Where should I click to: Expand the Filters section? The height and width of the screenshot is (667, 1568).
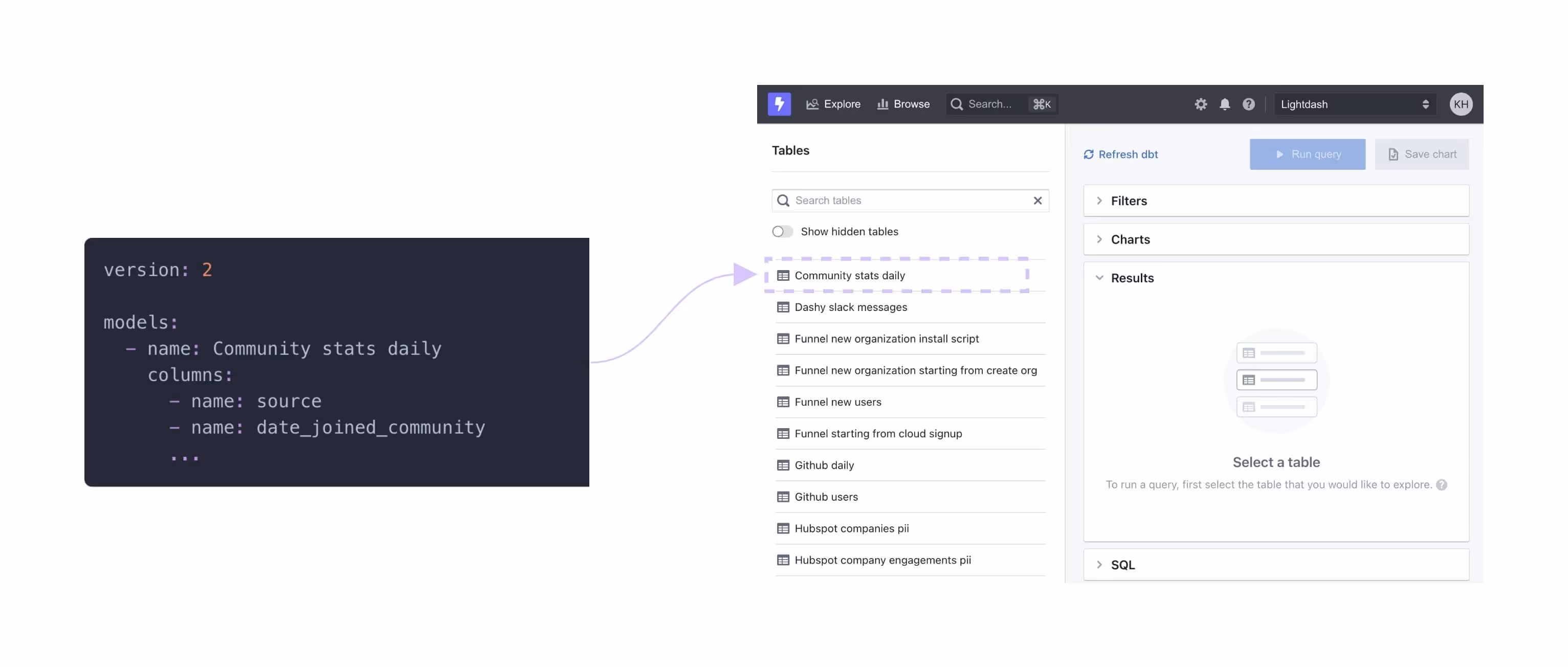coord(1129,201)
